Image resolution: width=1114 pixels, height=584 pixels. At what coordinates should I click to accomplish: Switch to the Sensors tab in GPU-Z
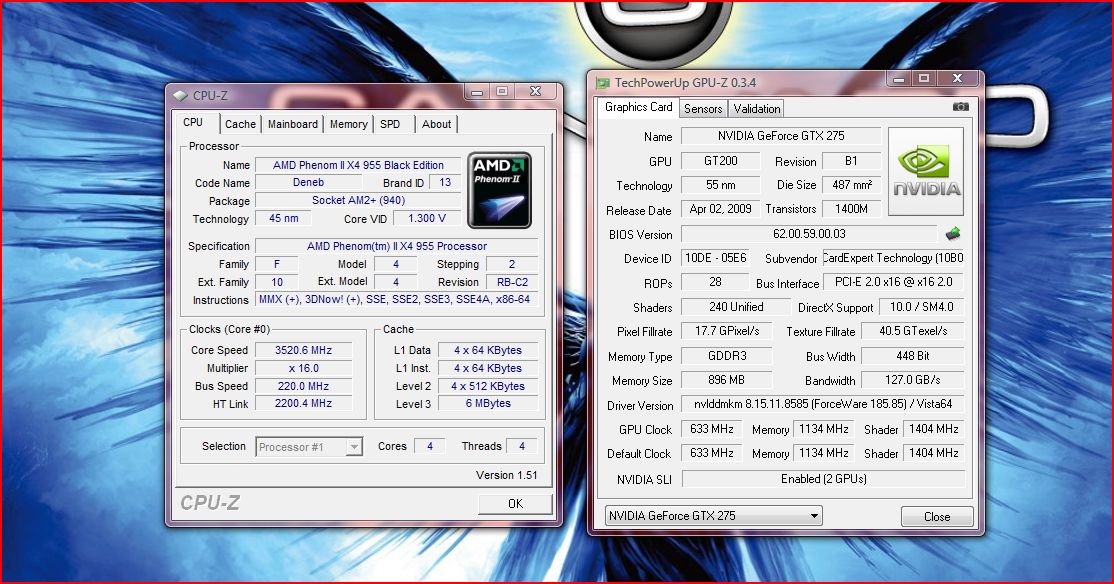pyautogui.click(x=703, y=109)
